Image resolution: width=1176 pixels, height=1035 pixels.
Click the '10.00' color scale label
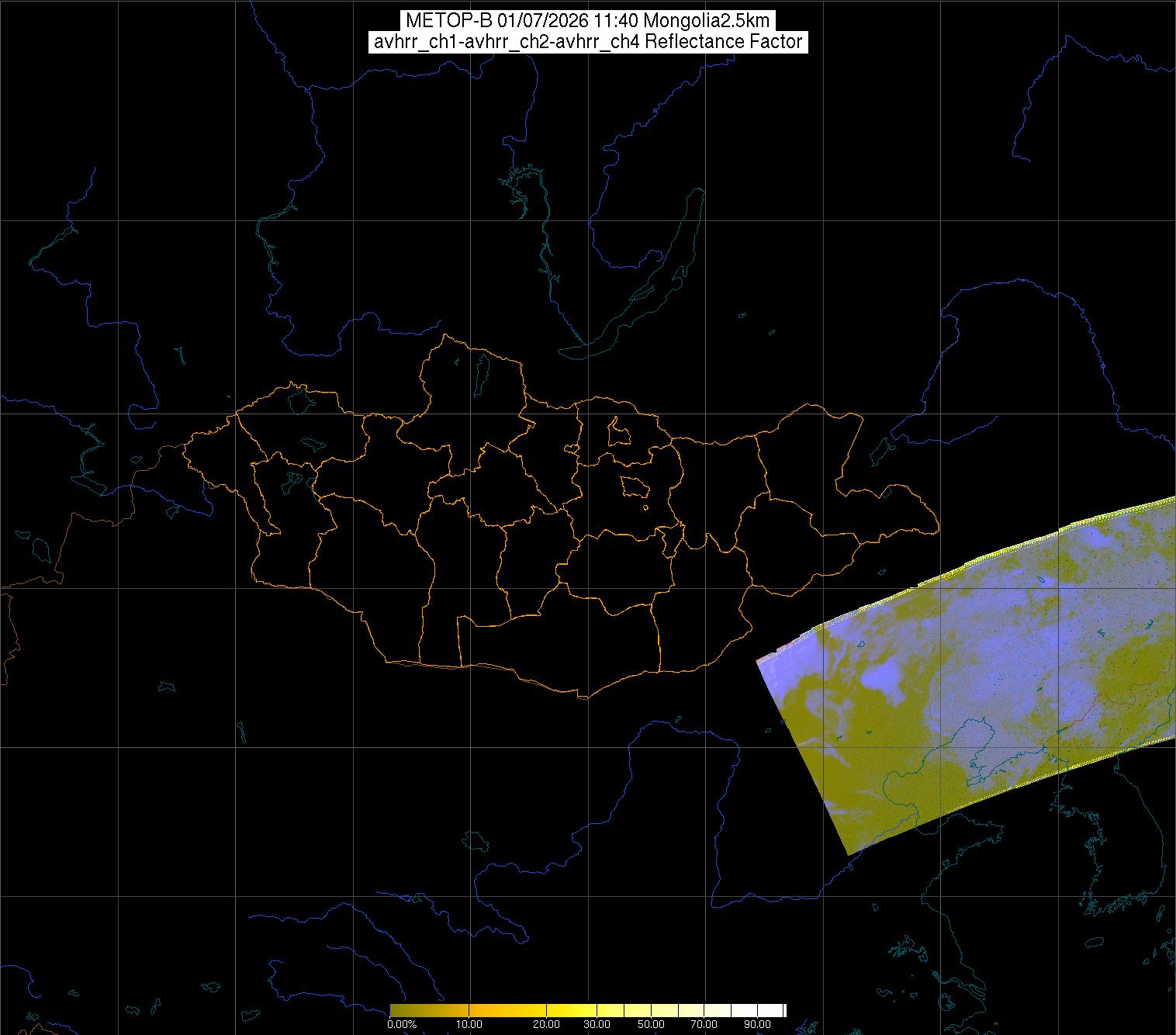[469, 1024]
